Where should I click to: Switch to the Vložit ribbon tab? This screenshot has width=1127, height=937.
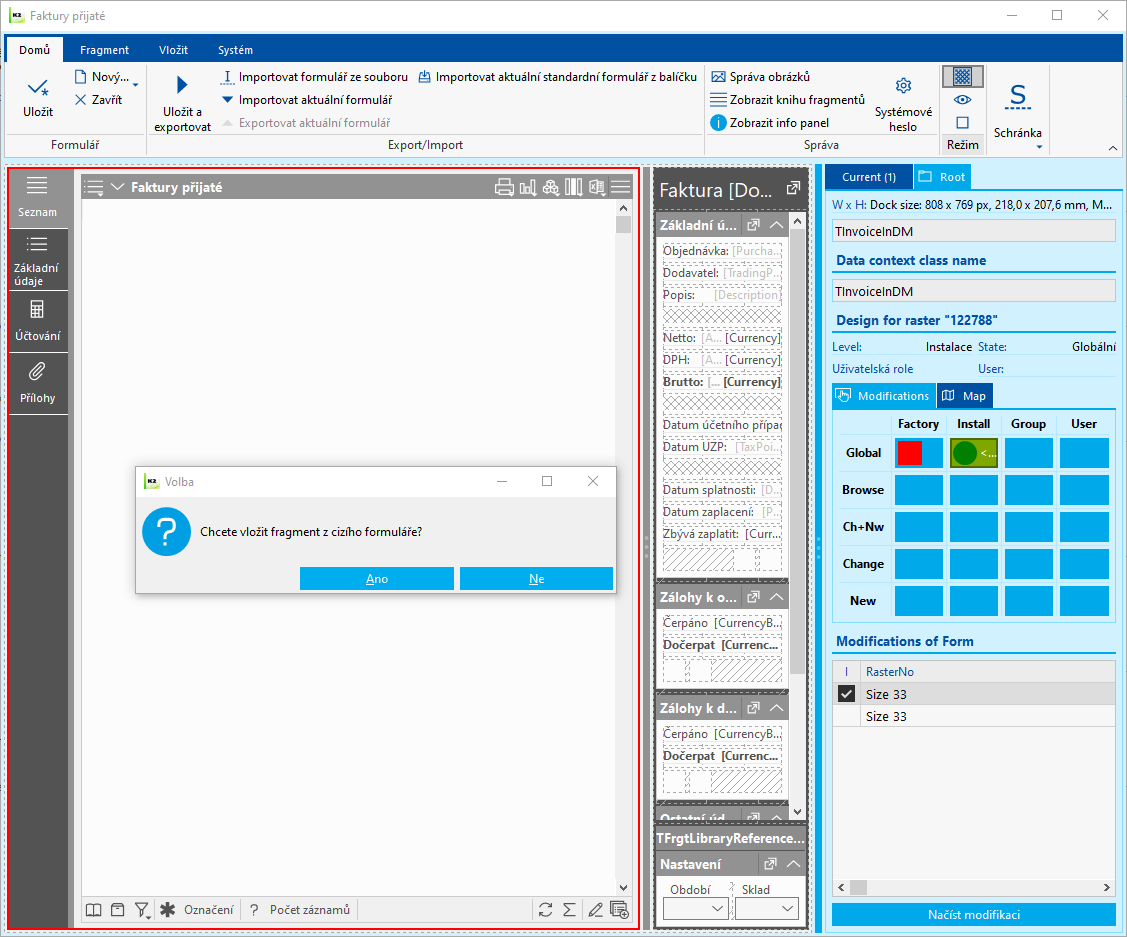tap(173, 50)
